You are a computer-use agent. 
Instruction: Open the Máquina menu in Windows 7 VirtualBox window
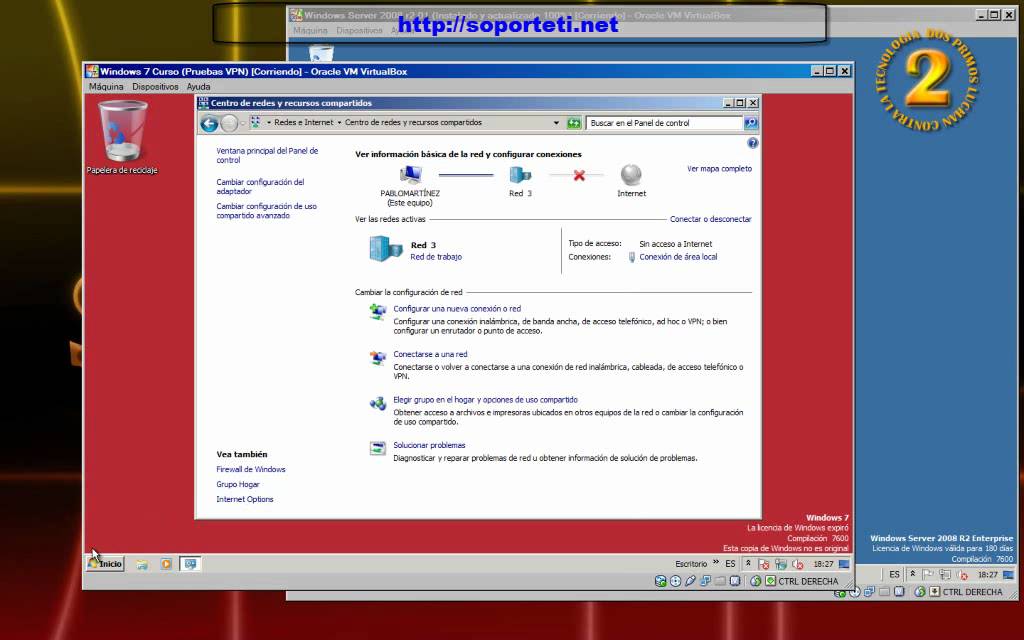106,87
